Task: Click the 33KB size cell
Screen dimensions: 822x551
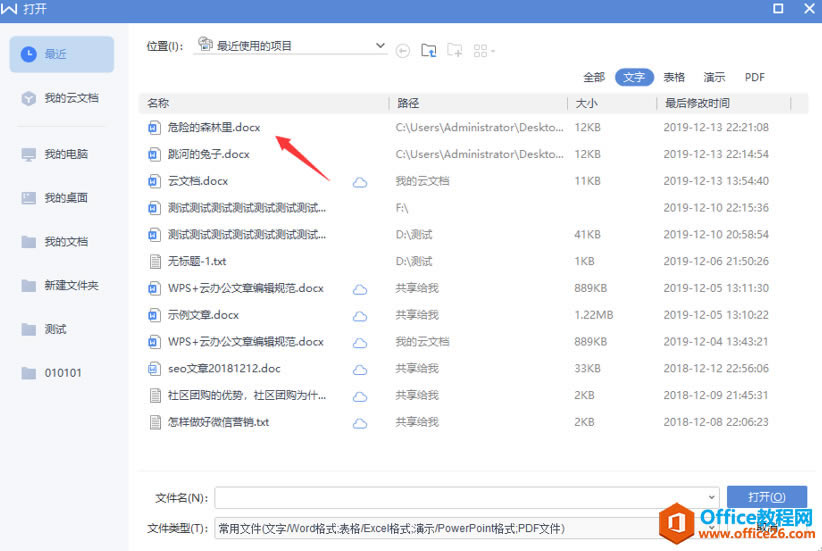Action: (587, 368)
